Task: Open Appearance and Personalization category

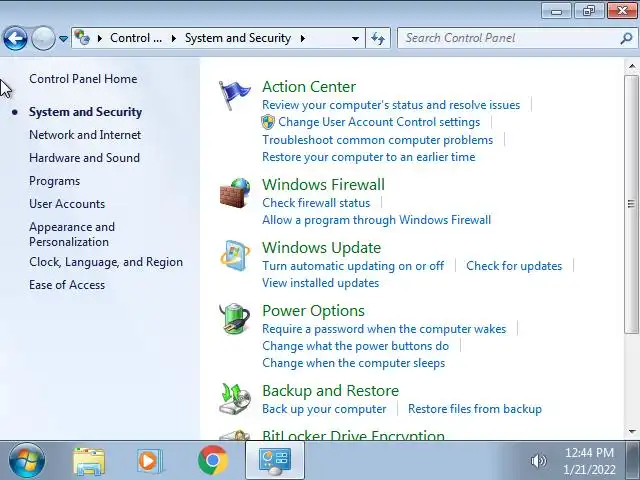Action: 72,234
